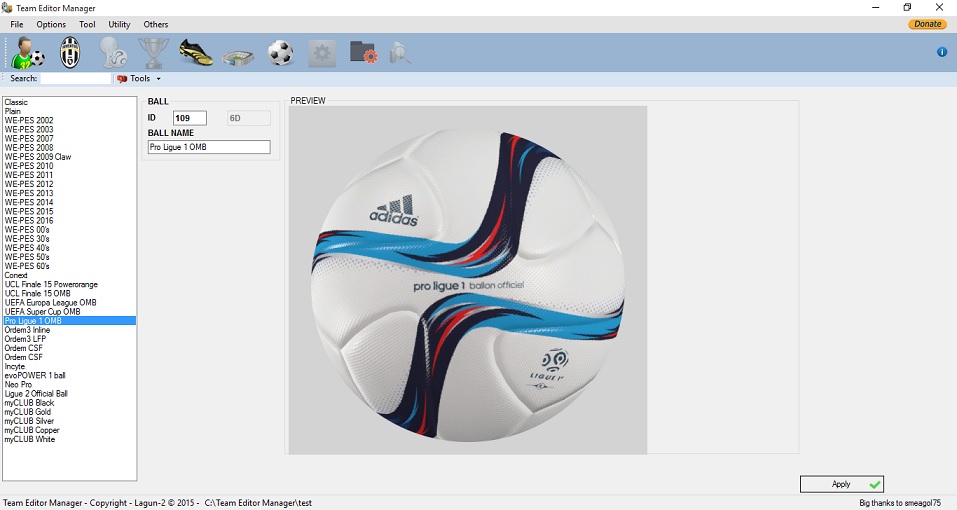Click the Apply button

click(x=842, y=484)
